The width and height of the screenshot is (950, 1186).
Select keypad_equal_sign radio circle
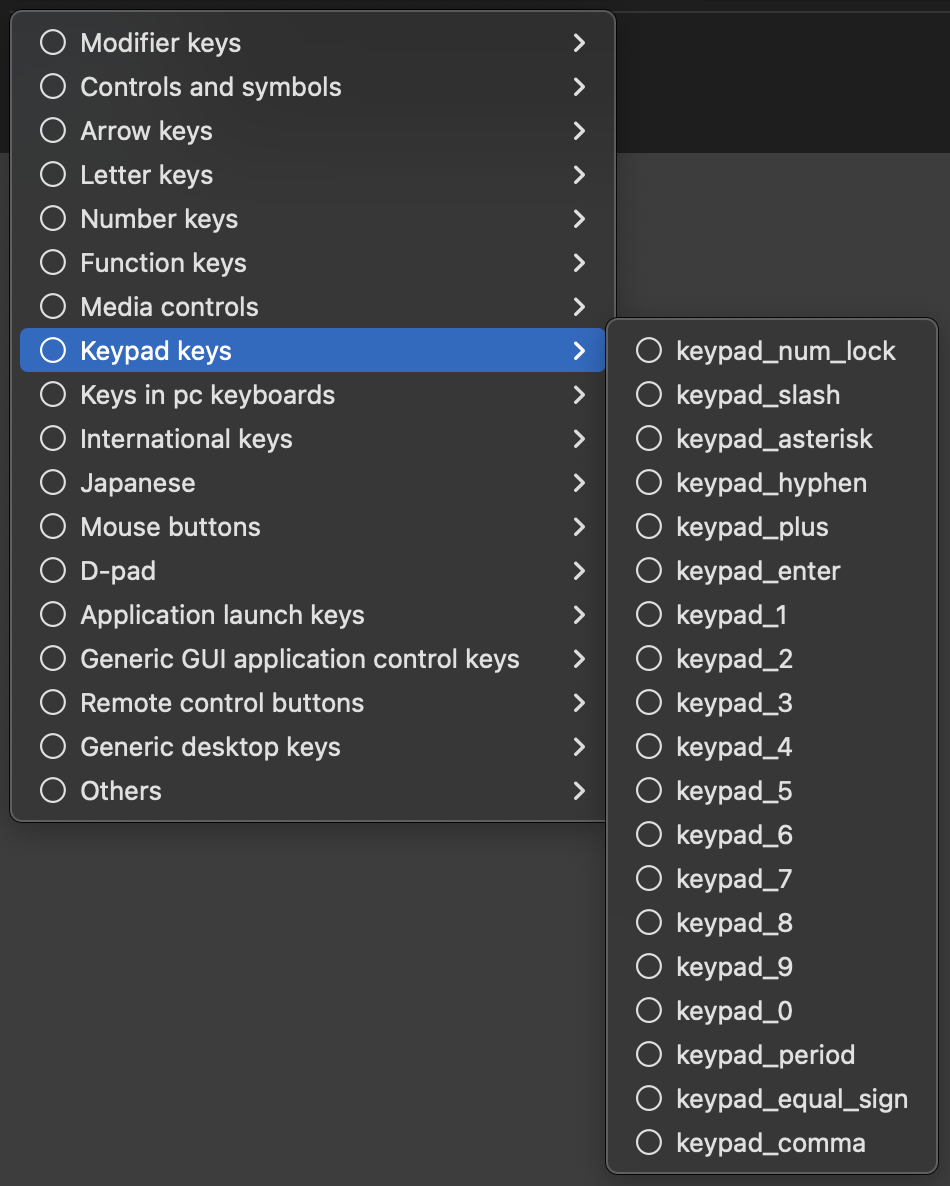(x=648, y=1098)
